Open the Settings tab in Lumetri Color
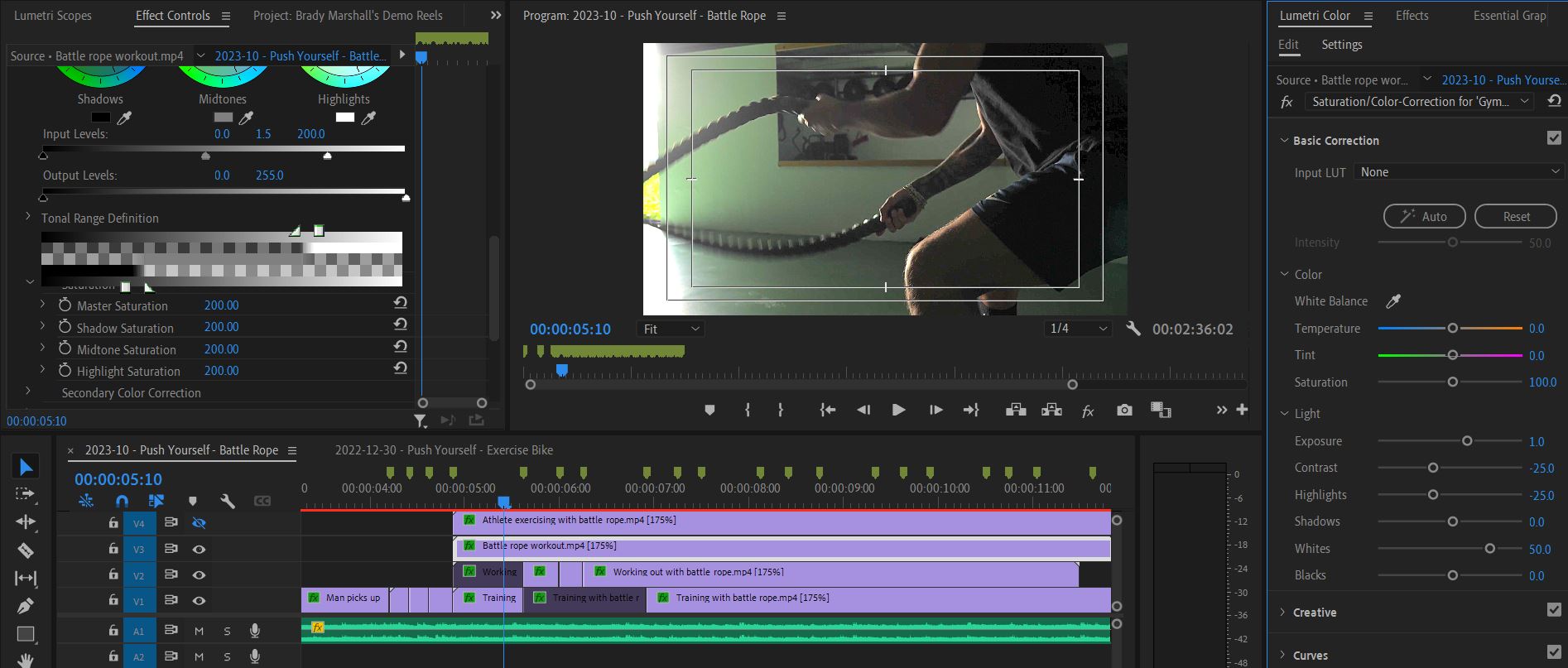 [1341, 45]
